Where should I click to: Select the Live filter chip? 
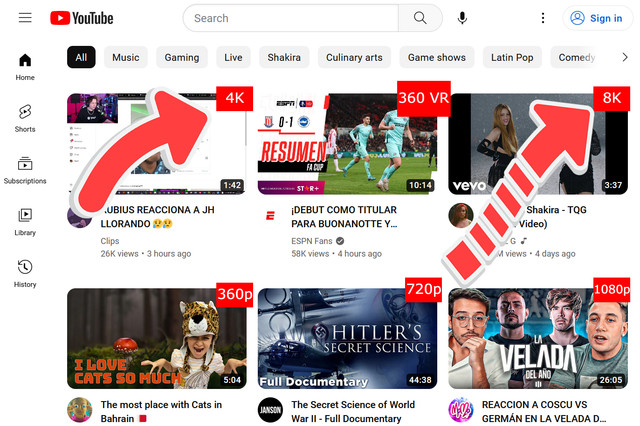point(233,57)
